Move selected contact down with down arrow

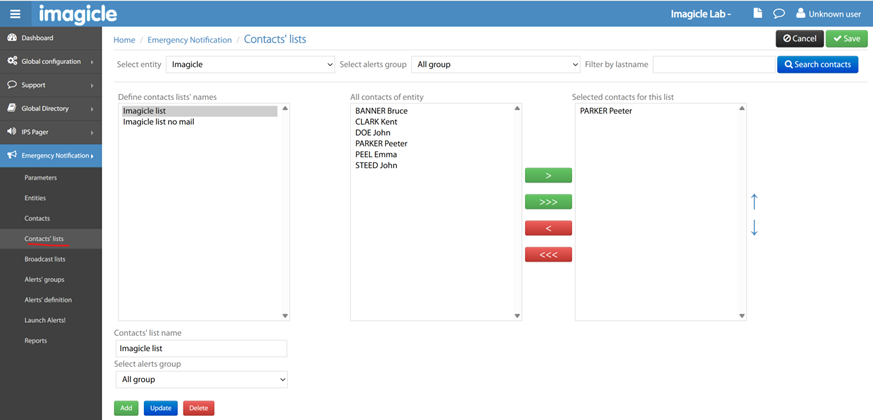[754, 227]
